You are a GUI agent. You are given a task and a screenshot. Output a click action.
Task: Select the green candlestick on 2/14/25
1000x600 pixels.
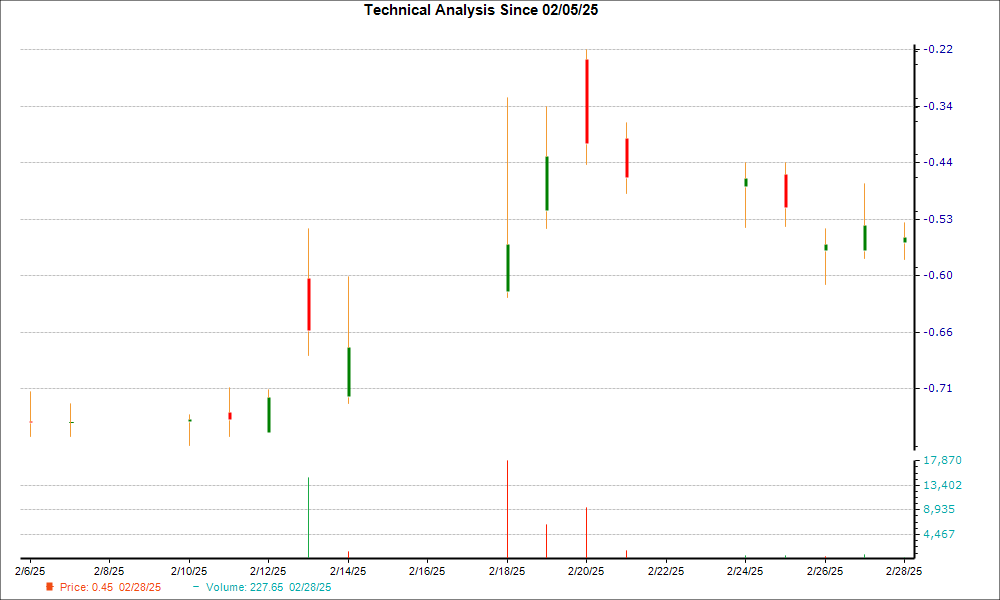click(x=349, y=372)
